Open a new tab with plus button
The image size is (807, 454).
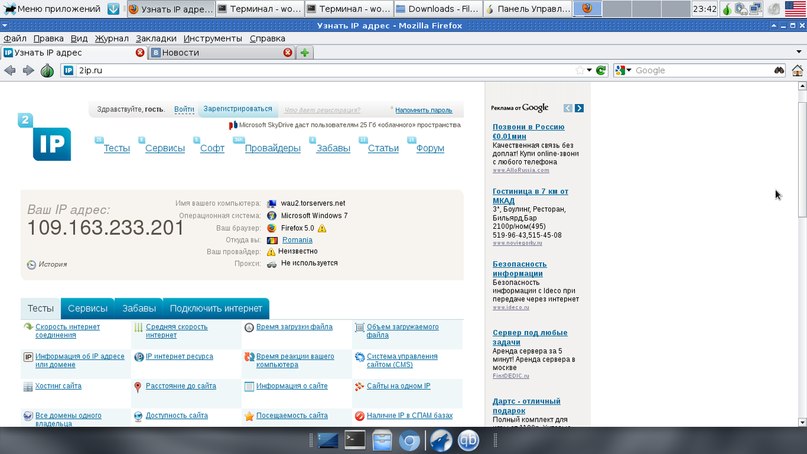tap(305, 52)
